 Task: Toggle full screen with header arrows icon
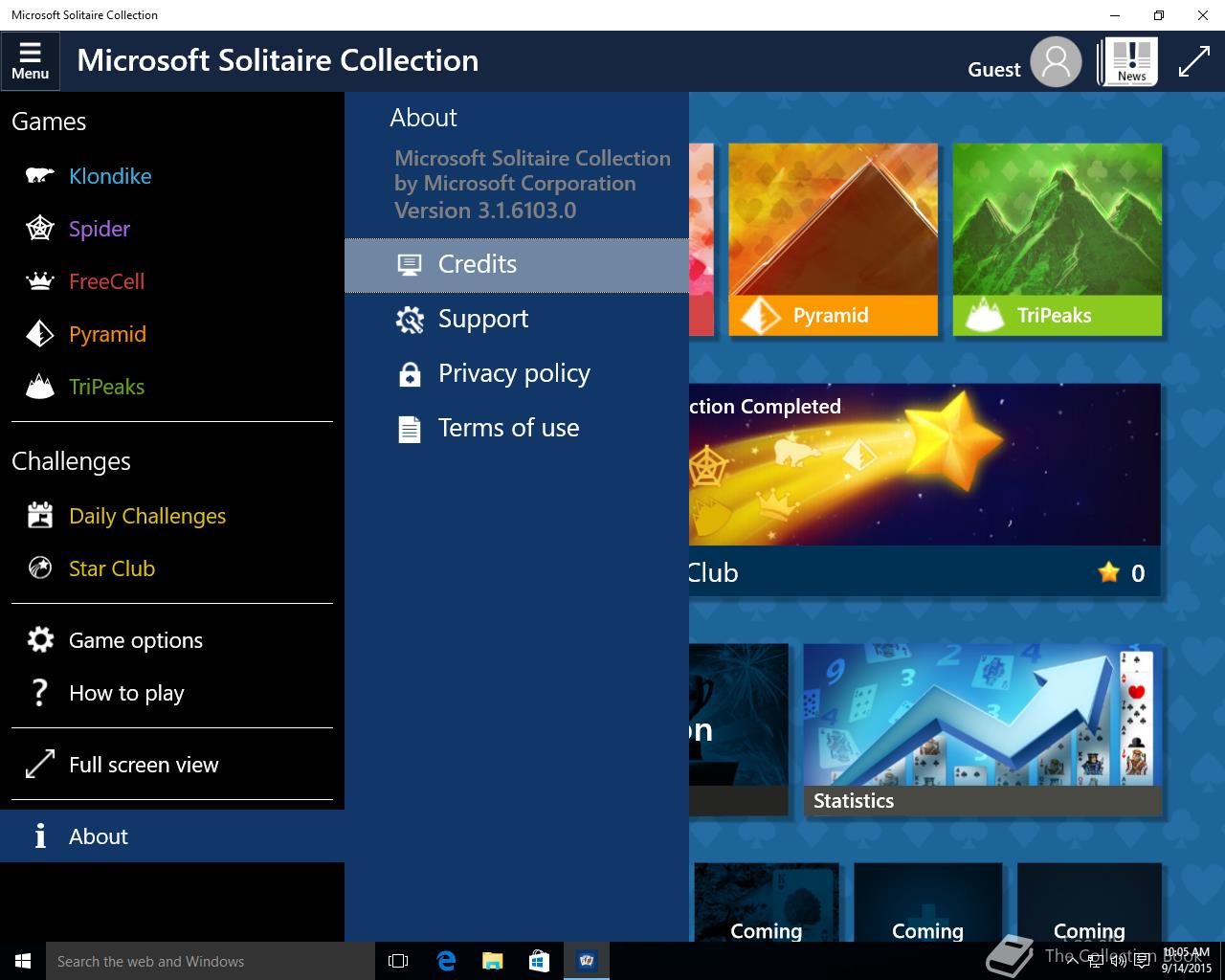pyautogui.click(x=1194, y=61)
